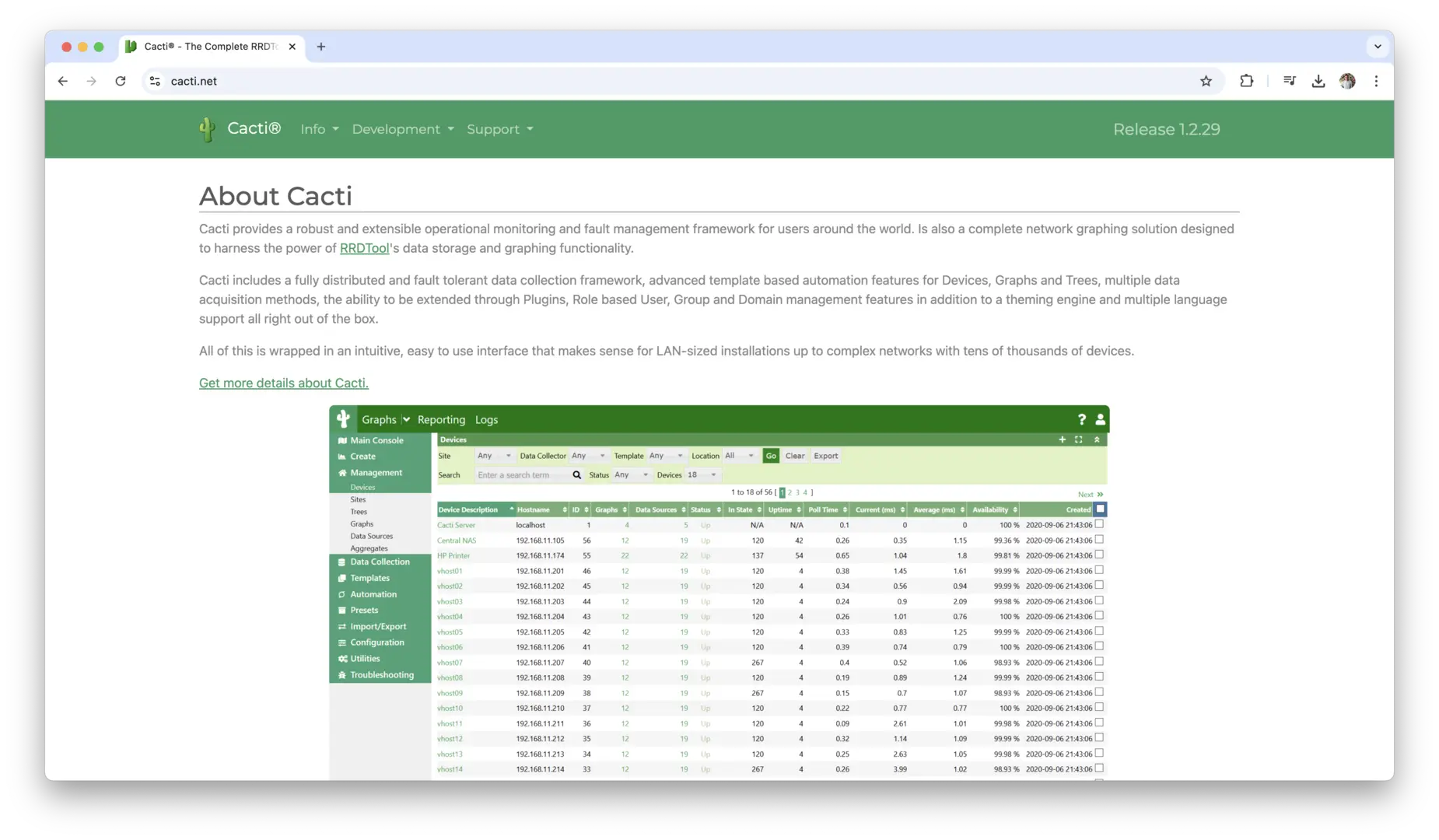Reload the cacti.net page
This screenshot has height=840, width=1439.
121,81
